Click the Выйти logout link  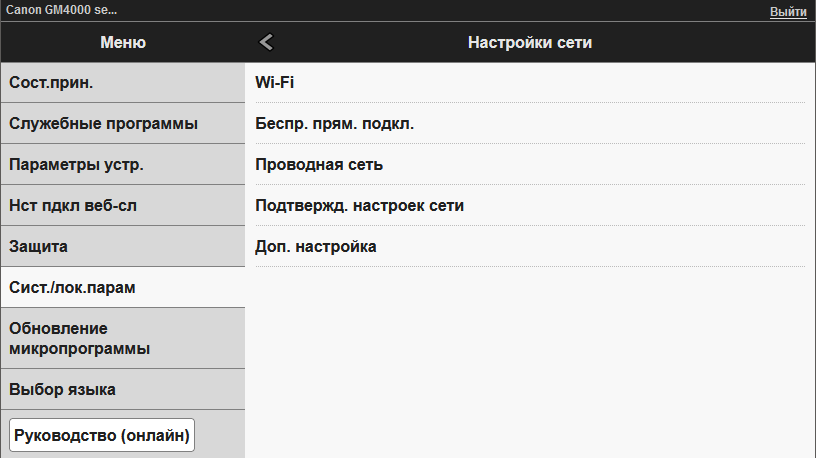point(788,11)
